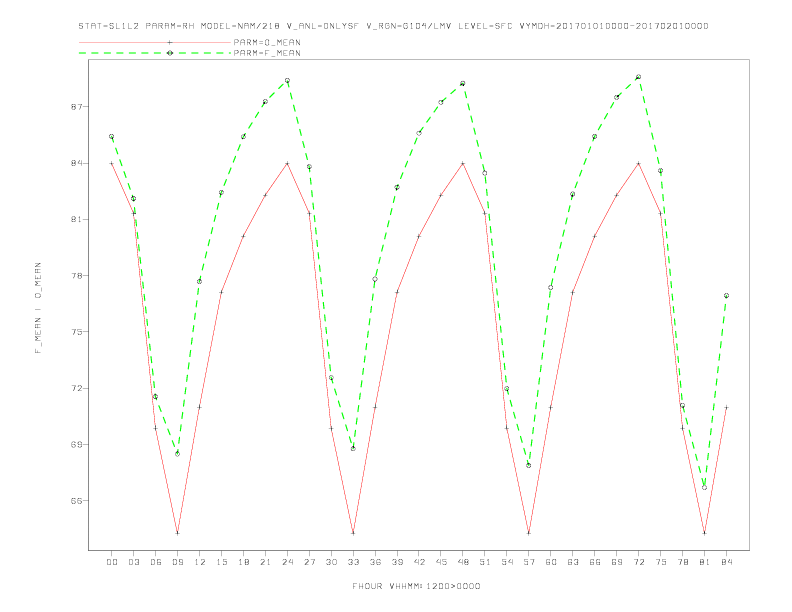Click x-axis tick label 63
The image size is (792, 612).
(x=573, y=562)
